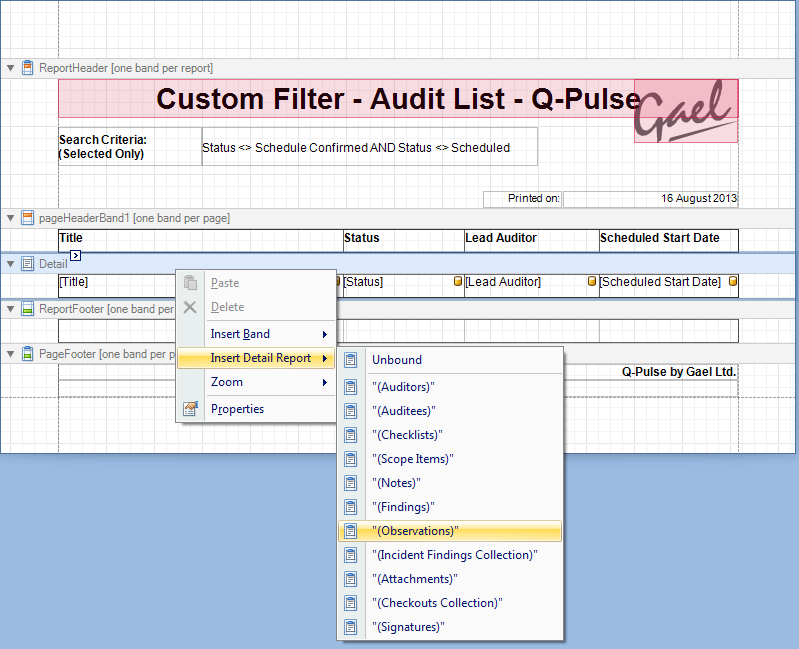Collapse the Detail band
Image resolution: width=799 pixels, height=649 pixels.
pyautogui.click(x=10, y=264)
